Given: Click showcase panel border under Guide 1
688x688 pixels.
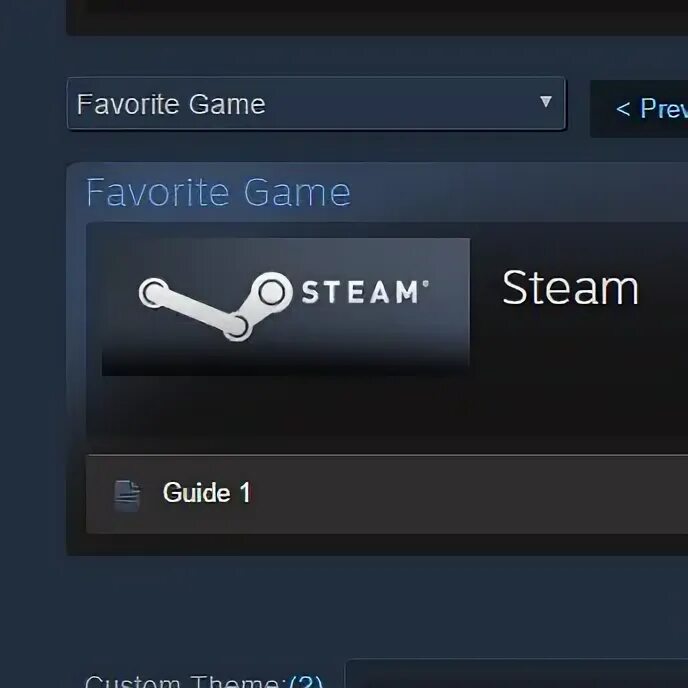Looking at the screenshot, I should [377, 545].
